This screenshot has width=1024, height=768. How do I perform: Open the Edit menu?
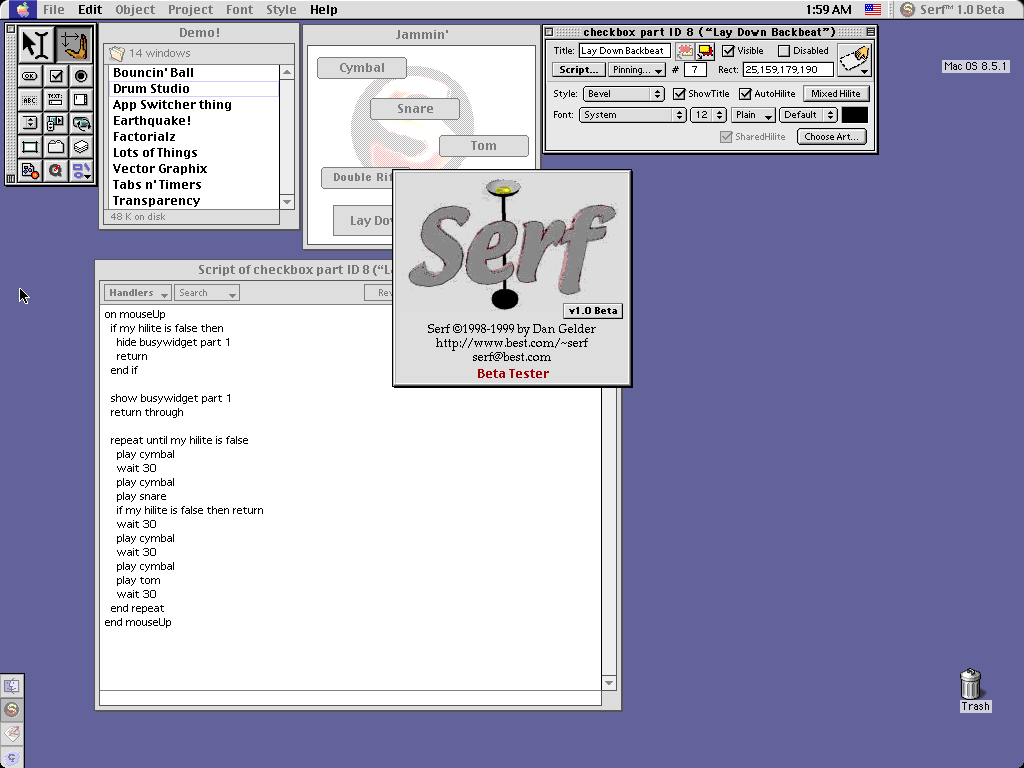89,9
